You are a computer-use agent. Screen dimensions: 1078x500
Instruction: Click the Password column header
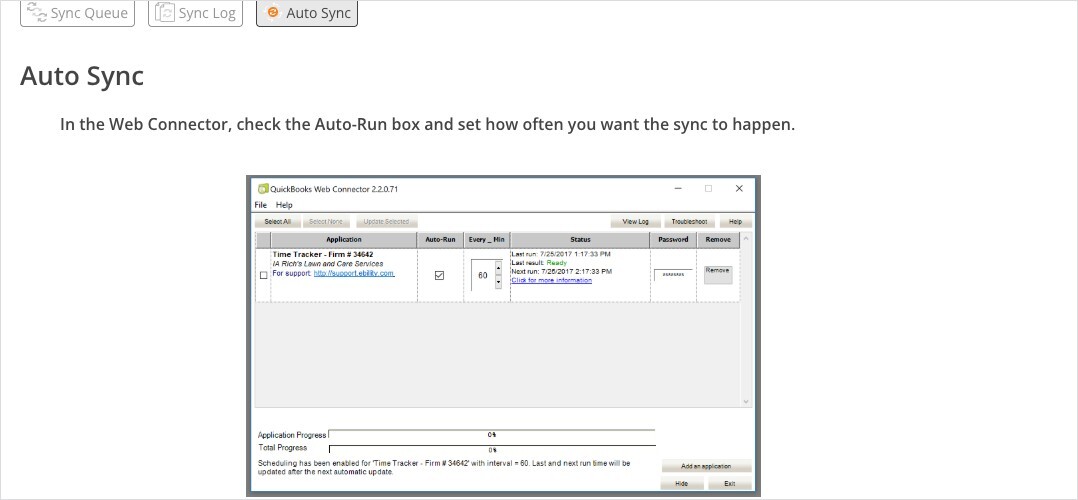[673, 240]
